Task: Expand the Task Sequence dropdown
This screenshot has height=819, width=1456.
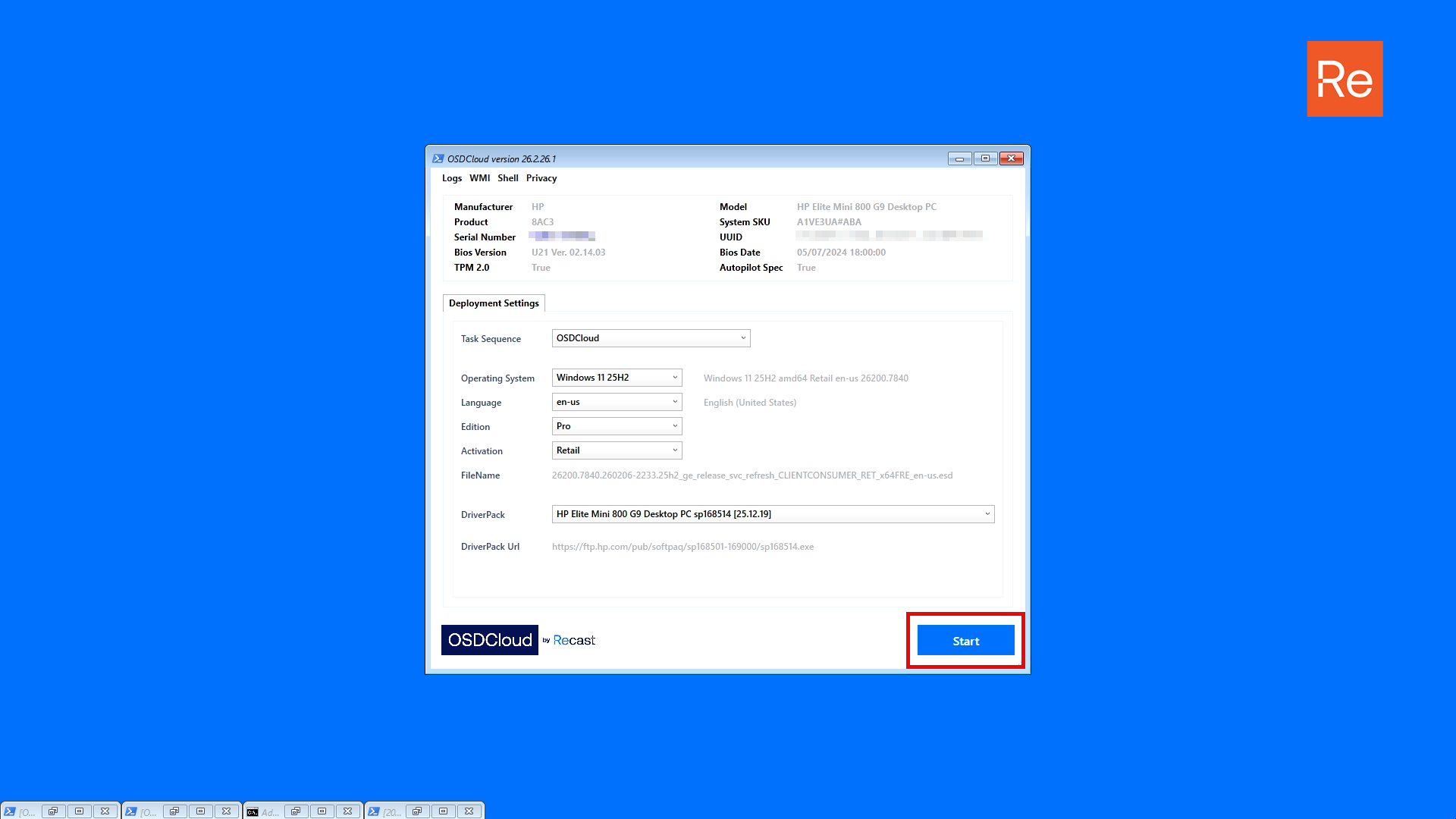Action: click(742, 338)
